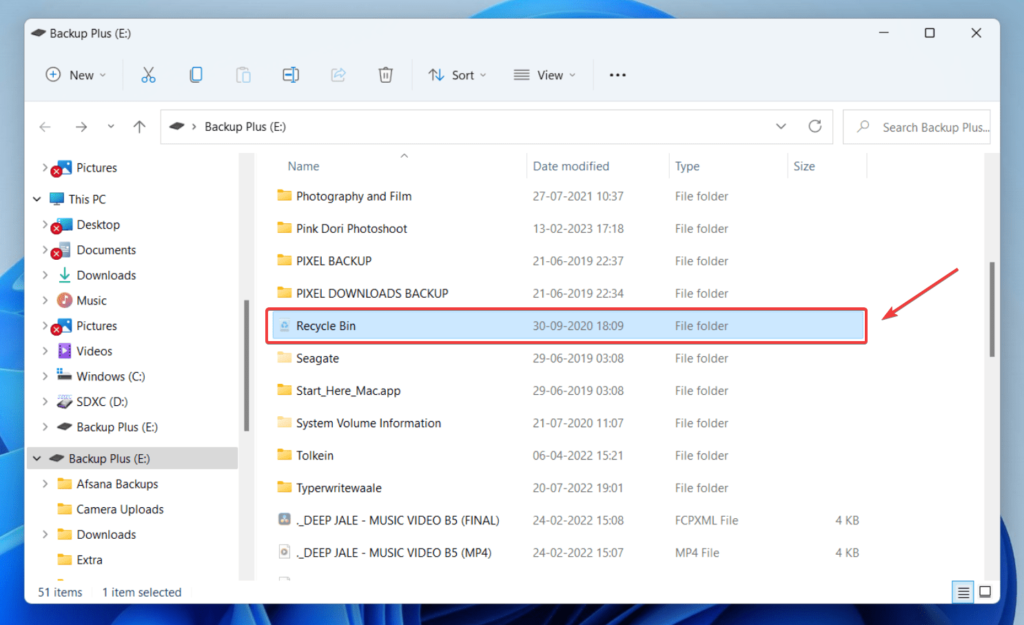The width and height of the screenshot is (1024, 625).
Task: Open the View menu
Action: (x=544, y=74)
